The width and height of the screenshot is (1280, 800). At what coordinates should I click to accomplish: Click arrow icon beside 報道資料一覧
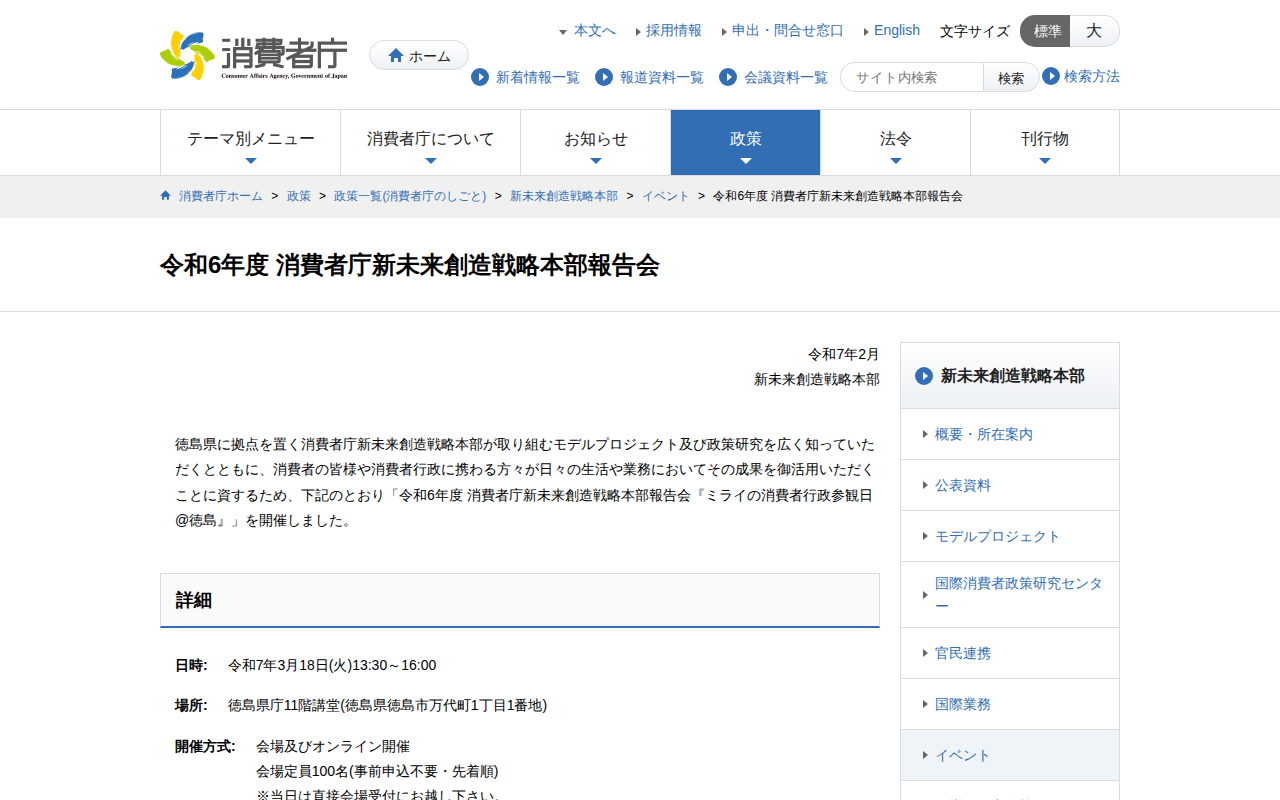(x=604, y=77)
